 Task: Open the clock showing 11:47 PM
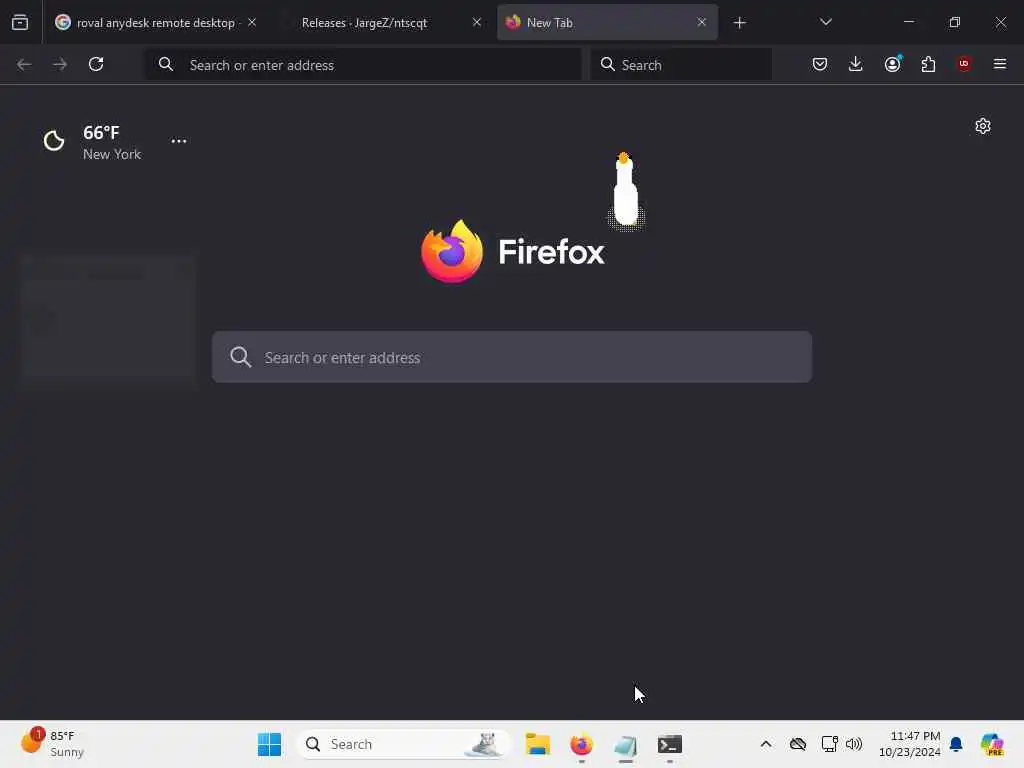point(909,744)
